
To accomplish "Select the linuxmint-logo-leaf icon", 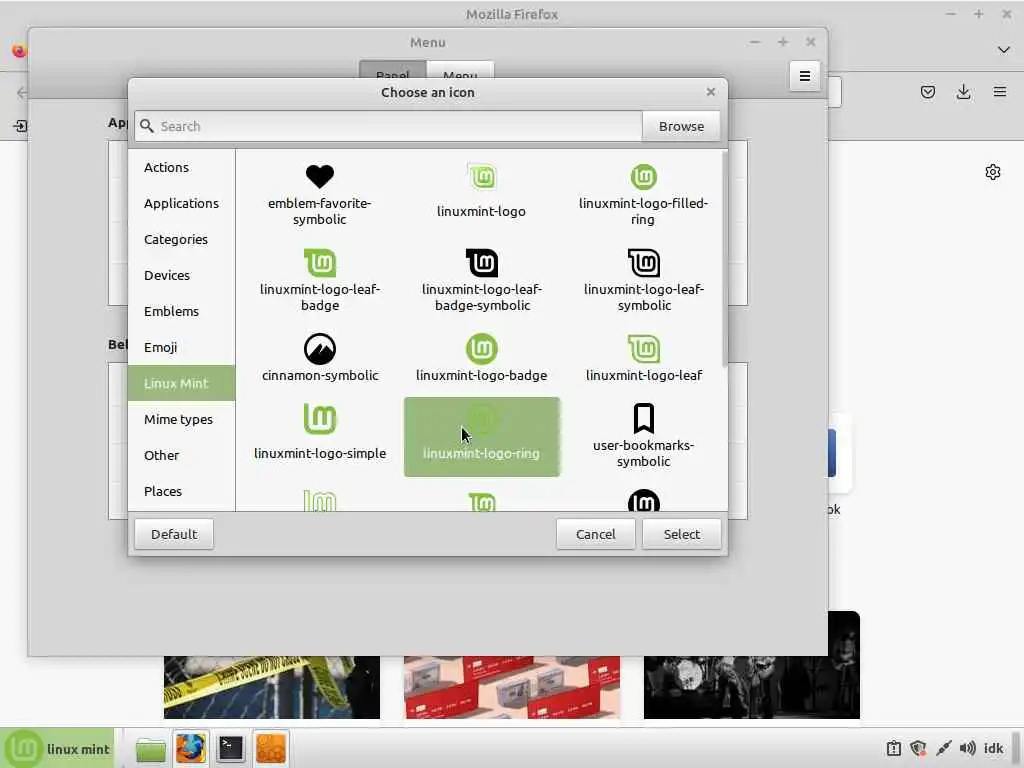I will coord(644,349).
